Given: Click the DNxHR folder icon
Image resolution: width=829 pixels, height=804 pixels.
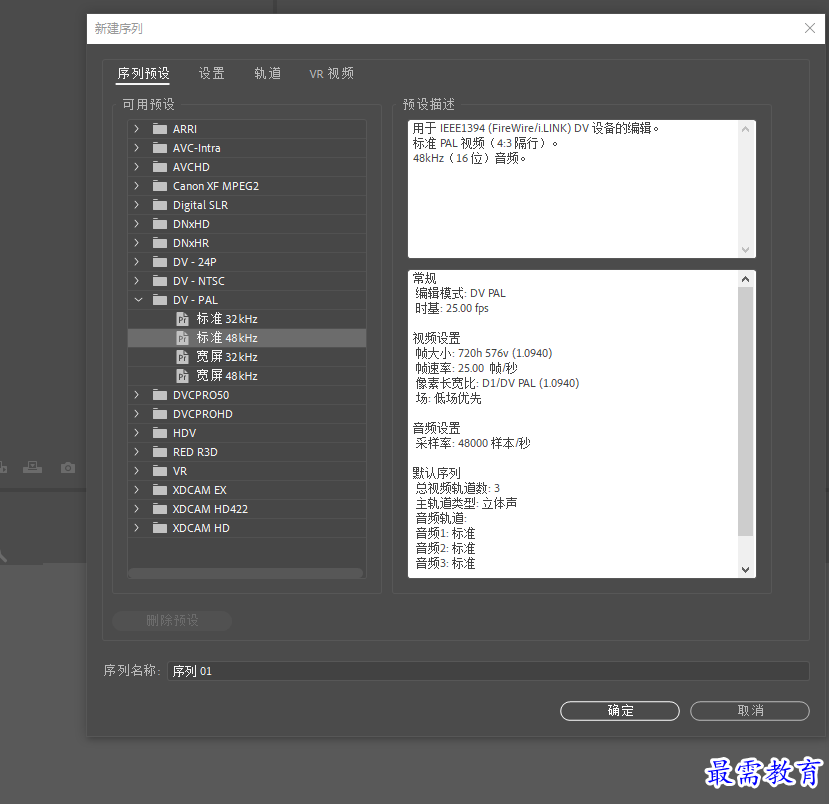Looking at the screenshot, I should [160, 243].
